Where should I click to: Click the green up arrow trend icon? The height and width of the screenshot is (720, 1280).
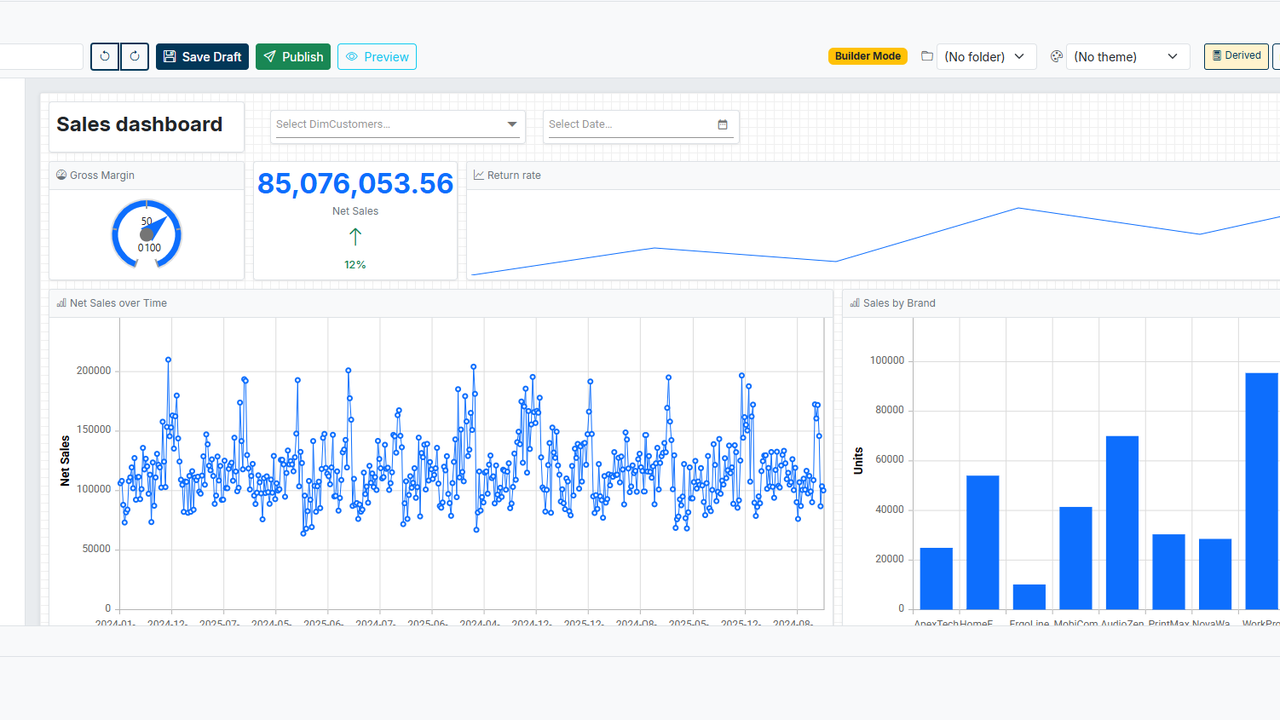click(x=355, y=237)
